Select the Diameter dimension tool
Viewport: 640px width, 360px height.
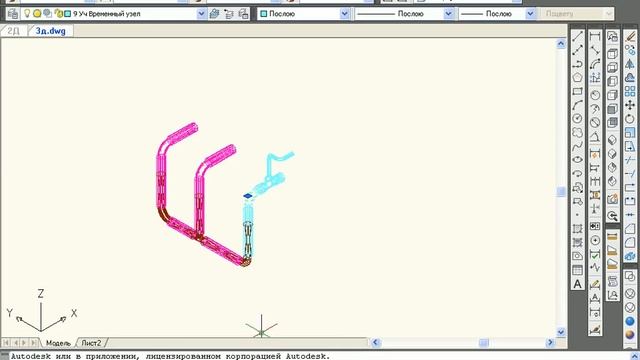[595, 122]
